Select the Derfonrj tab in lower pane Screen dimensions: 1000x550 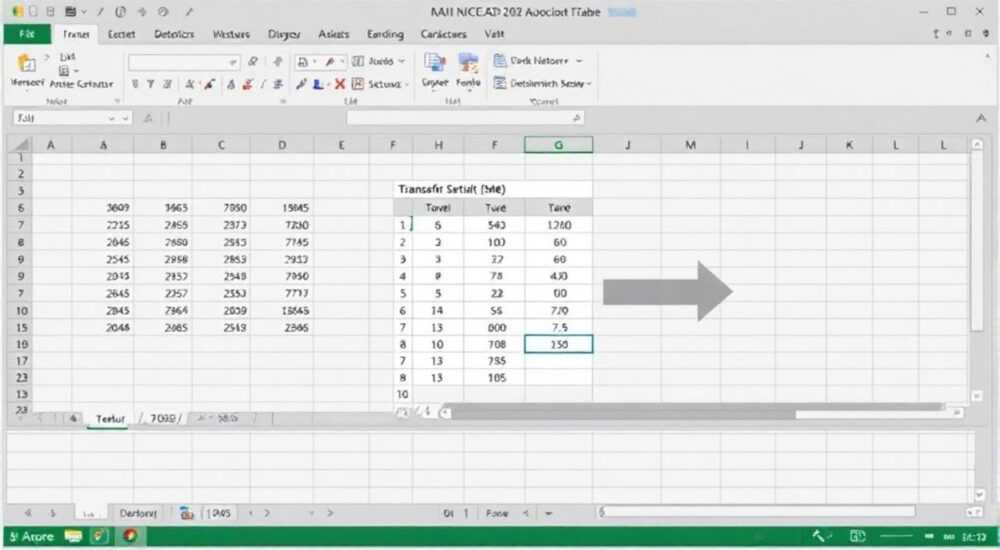[x=138, y=513]
